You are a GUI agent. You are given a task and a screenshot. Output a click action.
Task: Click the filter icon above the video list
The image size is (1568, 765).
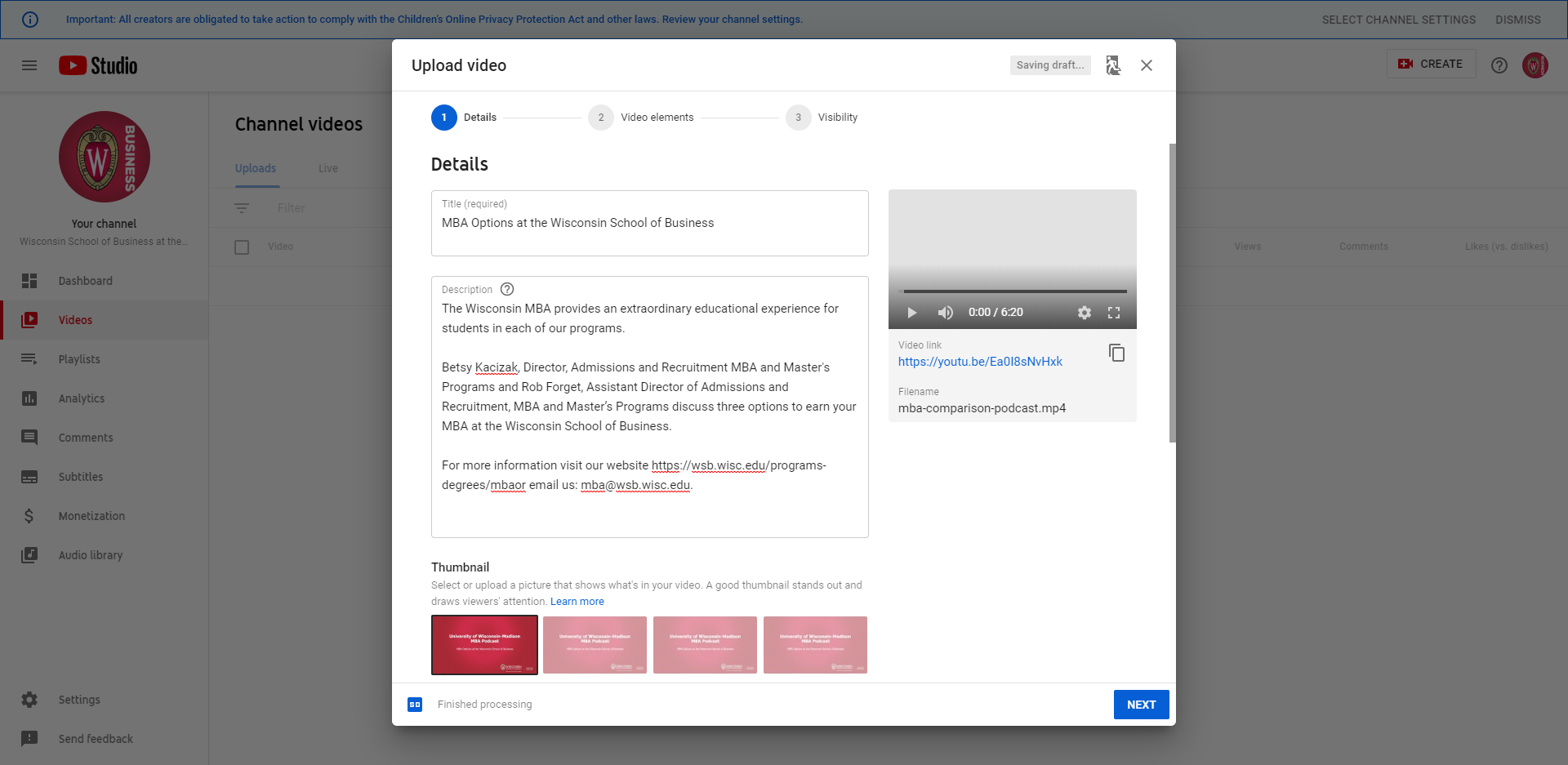point(243,207)
